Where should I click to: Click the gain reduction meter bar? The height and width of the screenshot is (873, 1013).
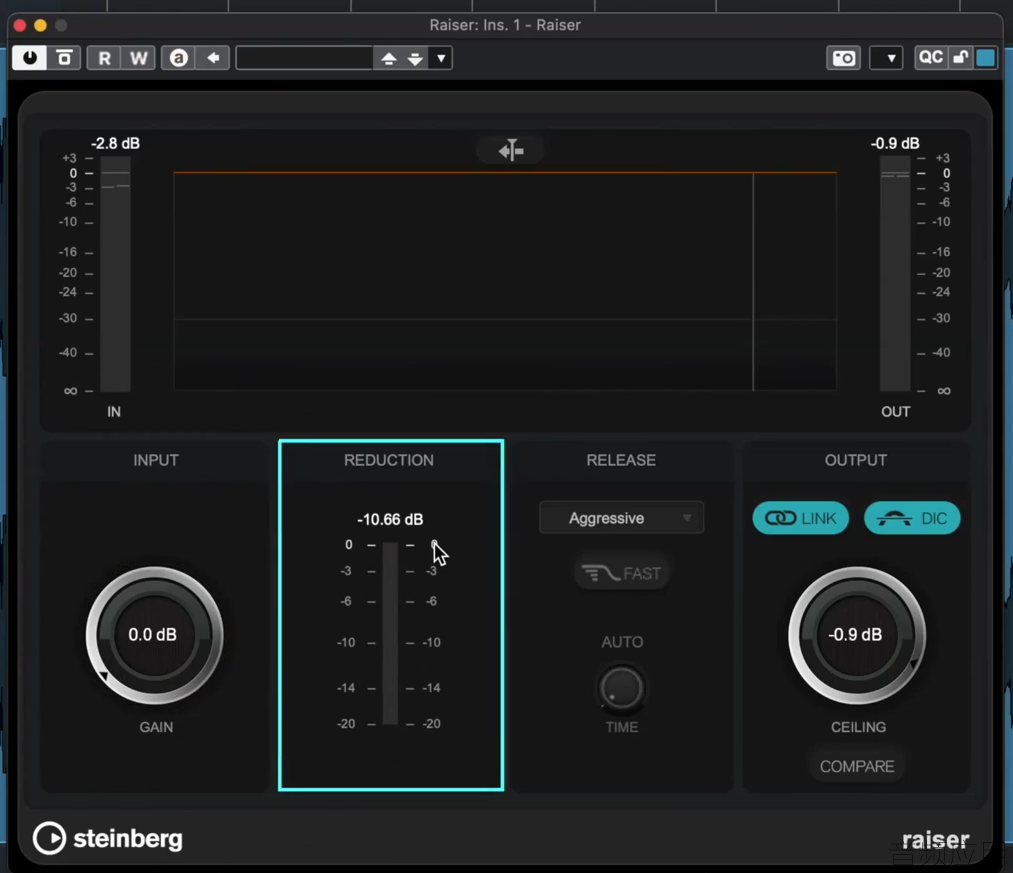point(390,633)
